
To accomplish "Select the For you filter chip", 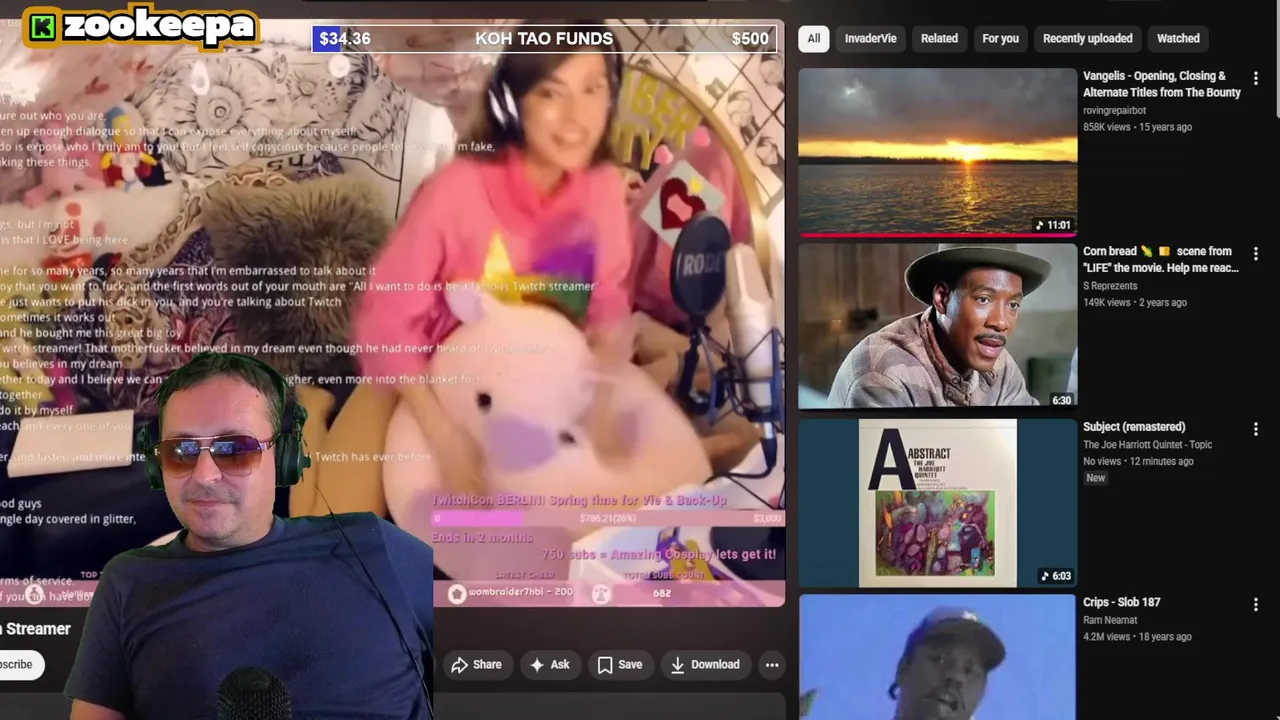I will pos(1000,38).
